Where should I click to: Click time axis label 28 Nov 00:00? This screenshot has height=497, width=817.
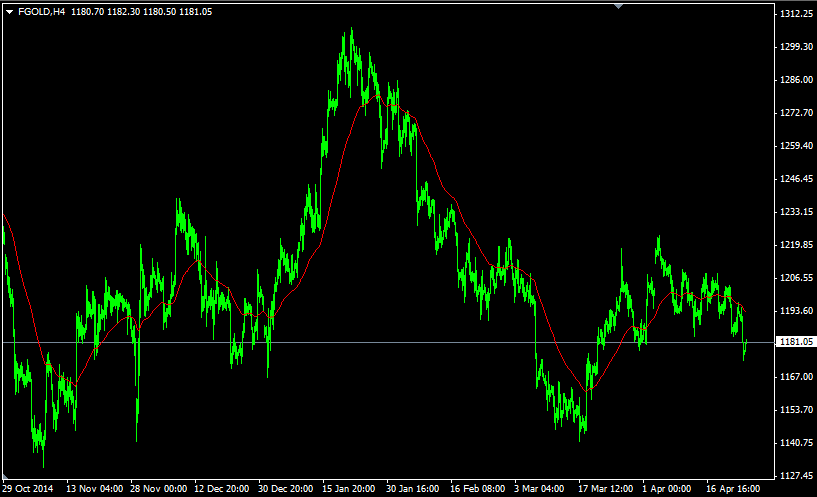coord(158,489)
